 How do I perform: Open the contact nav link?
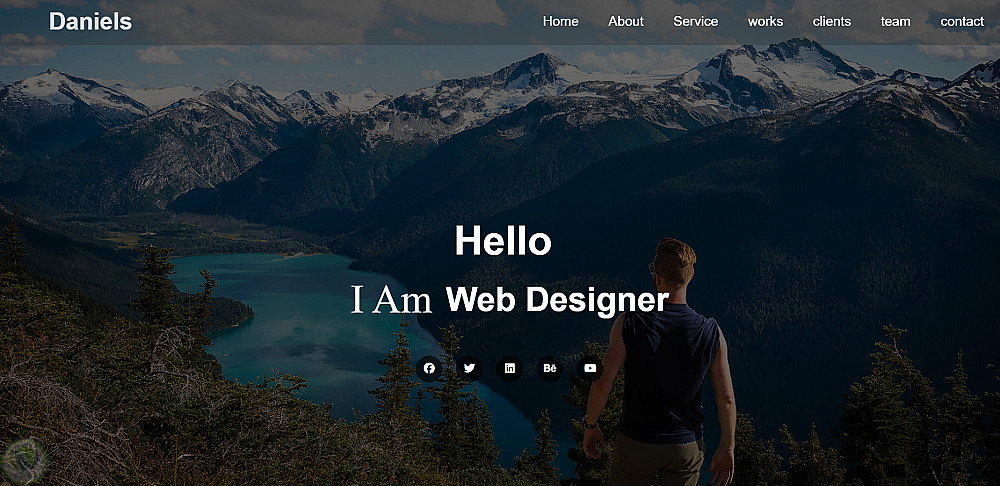point(962,22)
